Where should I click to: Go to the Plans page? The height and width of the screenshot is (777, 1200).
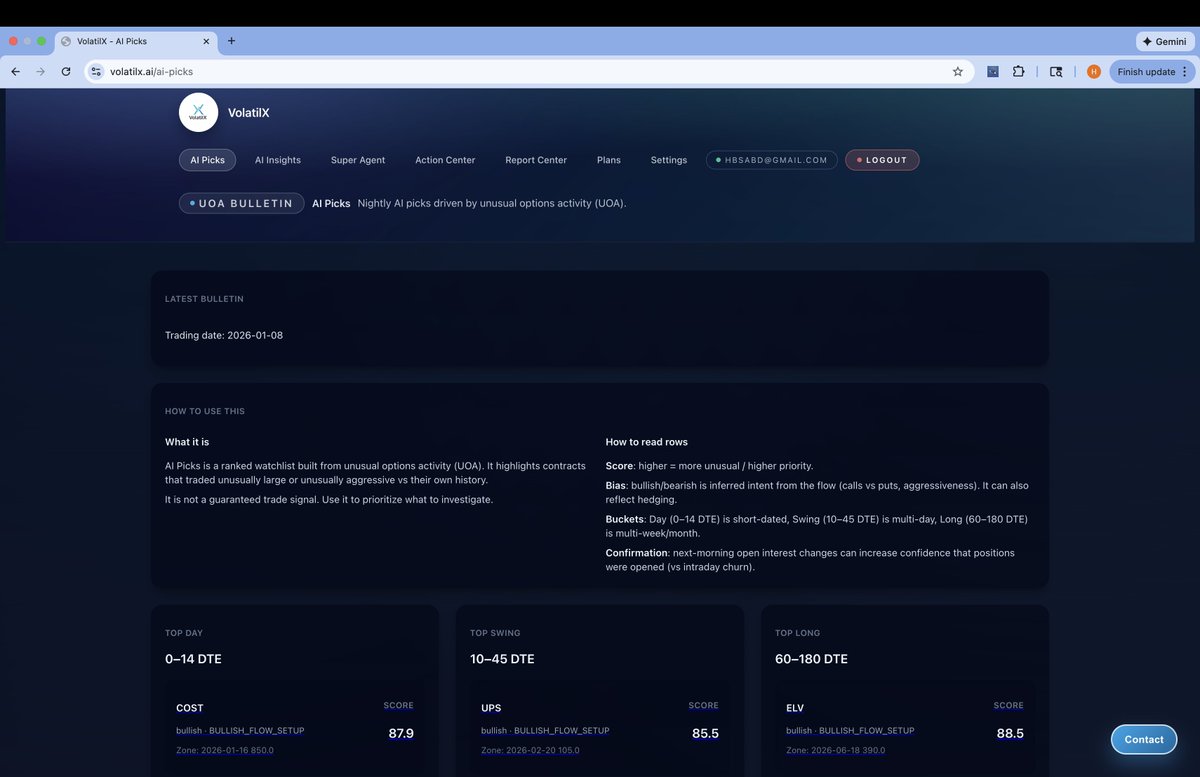click(609, 160)
